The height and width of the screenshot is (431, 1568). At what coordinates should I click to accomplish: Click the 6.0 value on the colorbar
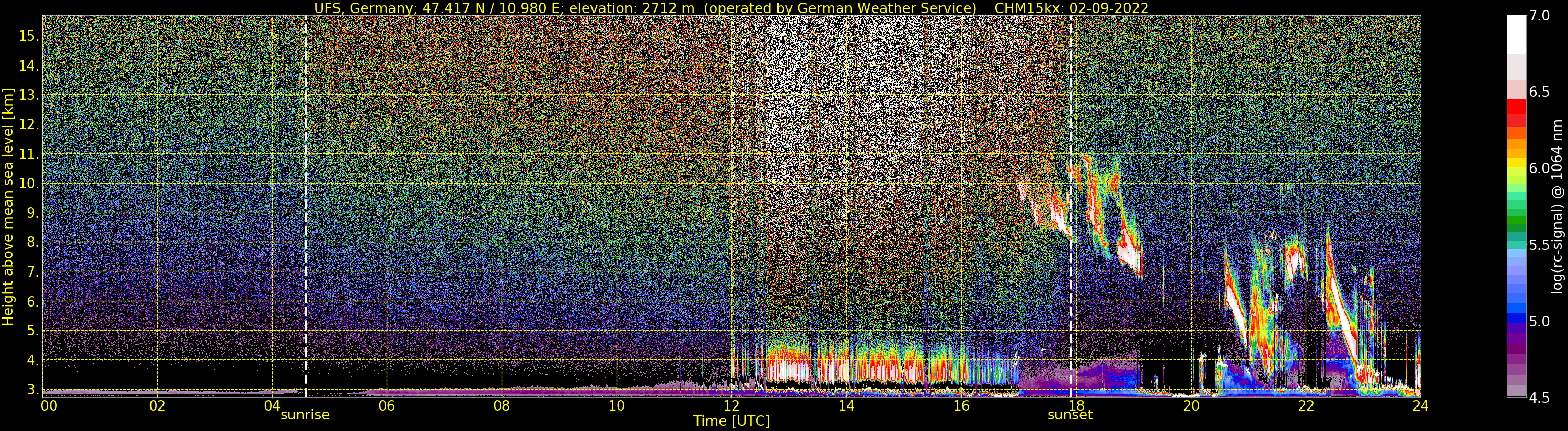coord(1539,168)
